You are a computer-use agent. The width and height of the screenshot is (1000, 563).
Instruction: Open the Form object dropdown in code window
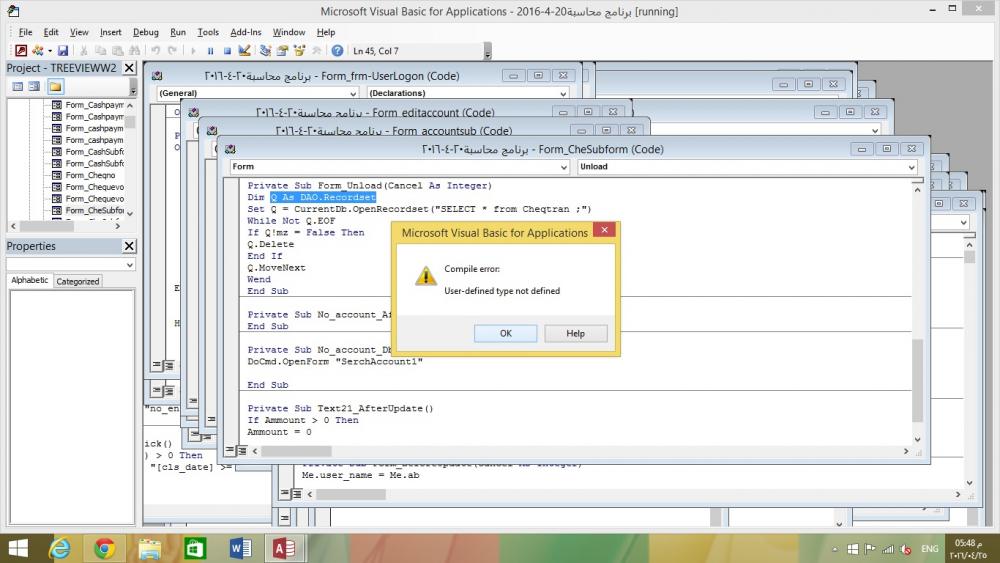pyautogui.click(x=563, y=167)
